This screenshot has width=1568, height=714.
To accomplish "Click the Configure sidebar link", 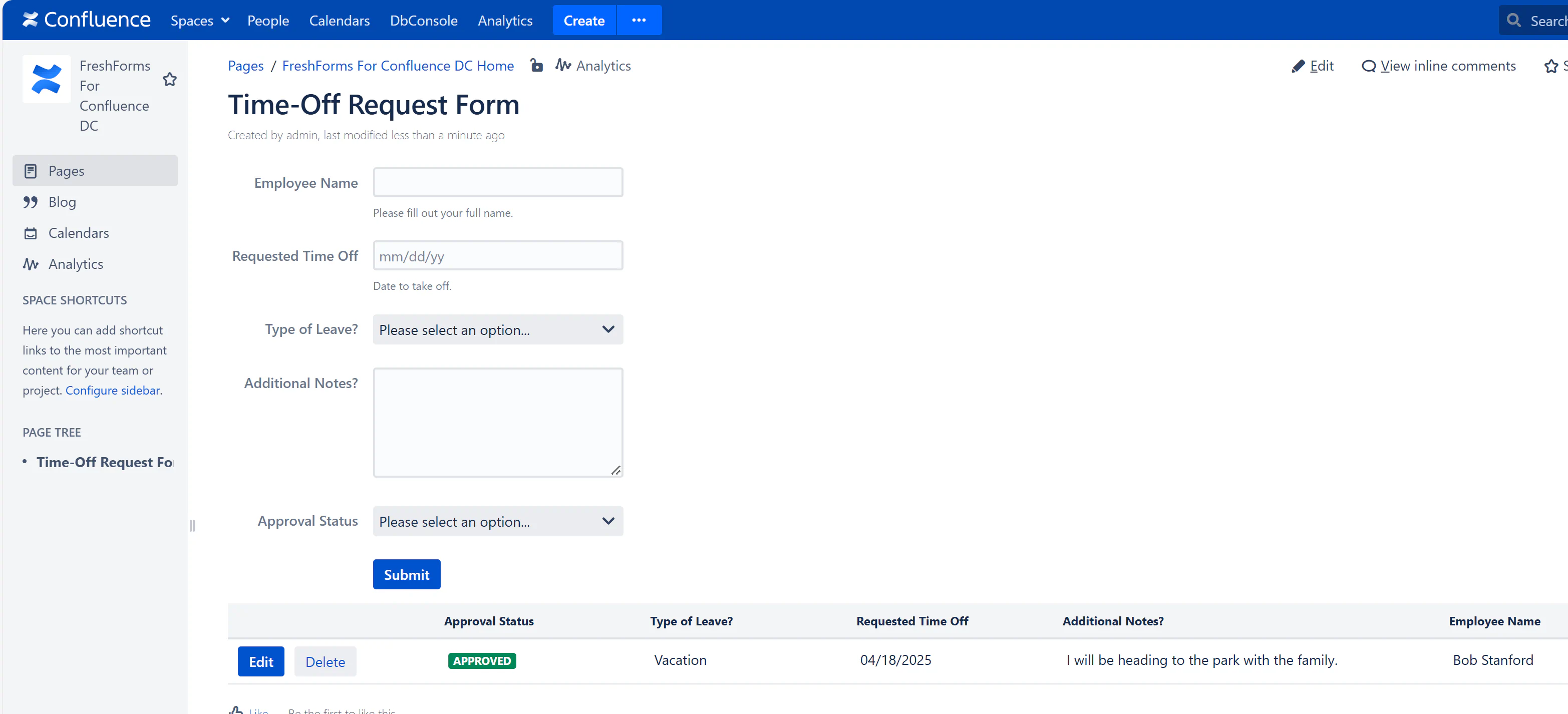I will click(113, 390).
